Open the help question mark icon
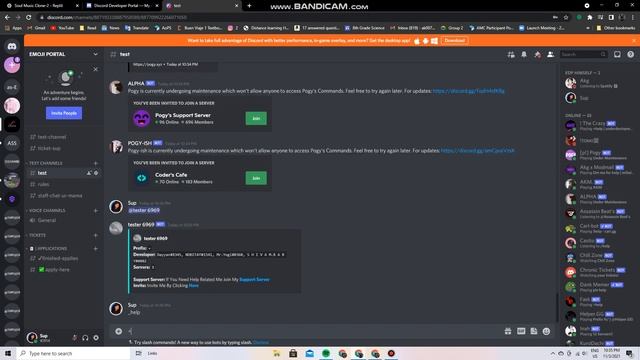Screen dimensions: 640x360 (x=631, y=54)
